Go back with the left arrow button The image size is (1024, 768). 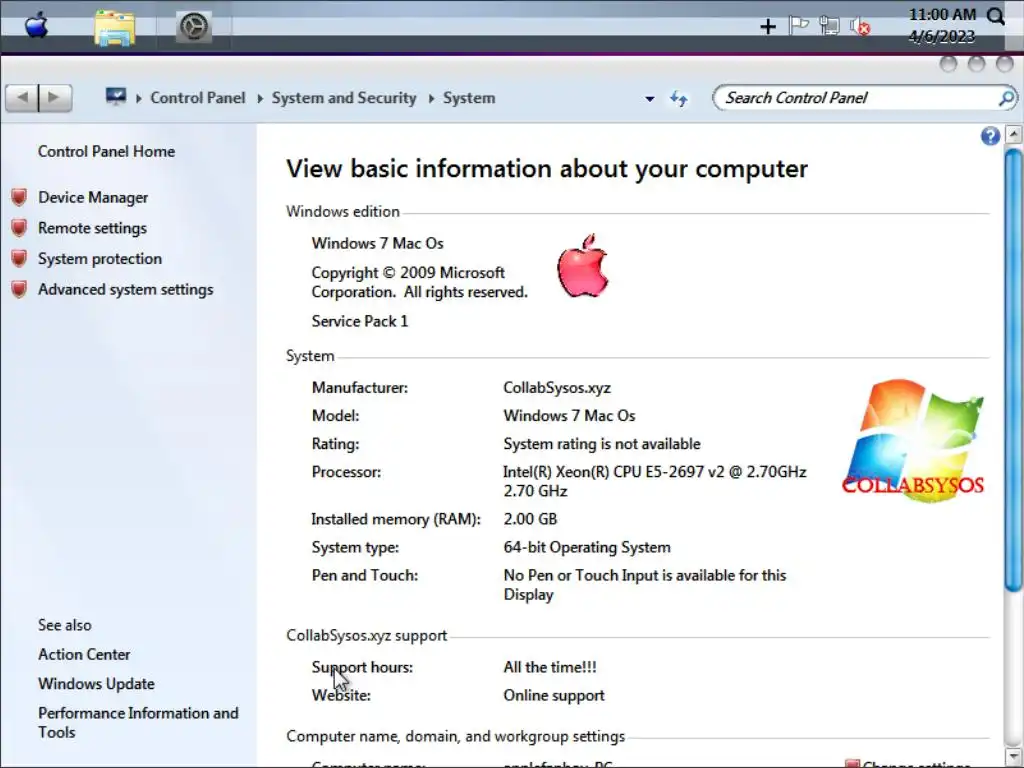[22, 98]
